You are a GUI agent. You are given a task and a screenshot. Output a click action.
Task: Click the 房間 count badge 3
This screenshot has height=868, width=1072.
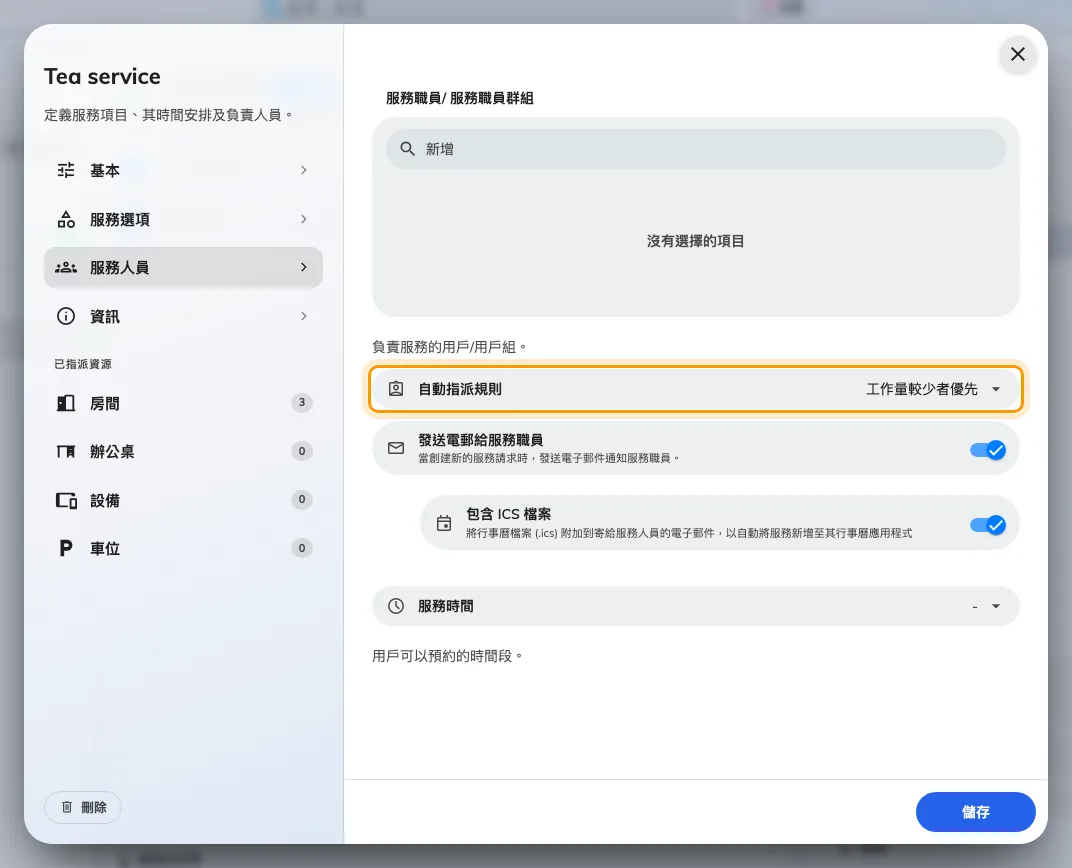coord(302,403)
